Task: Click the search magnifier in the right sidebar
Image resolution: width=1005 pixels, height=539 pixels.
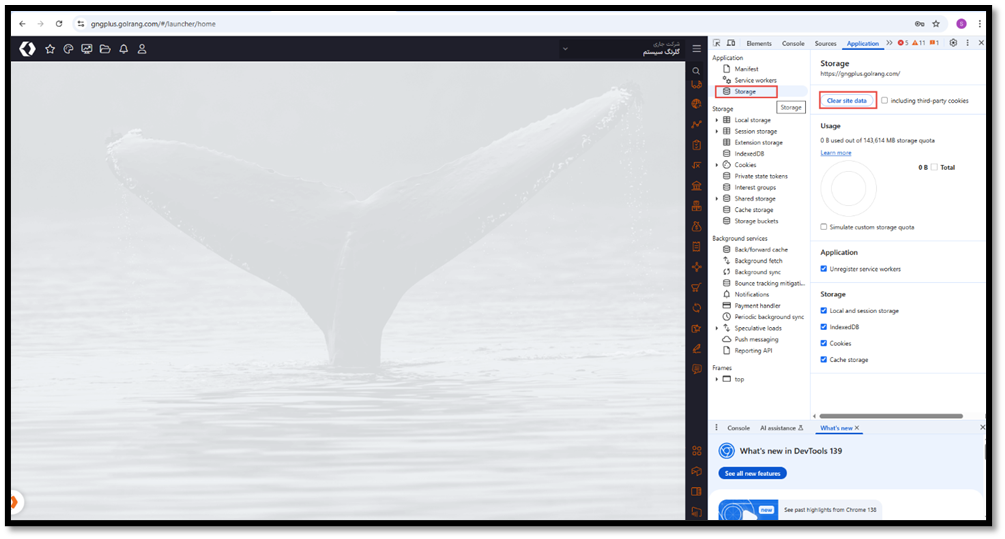Action: pos(696,71)
